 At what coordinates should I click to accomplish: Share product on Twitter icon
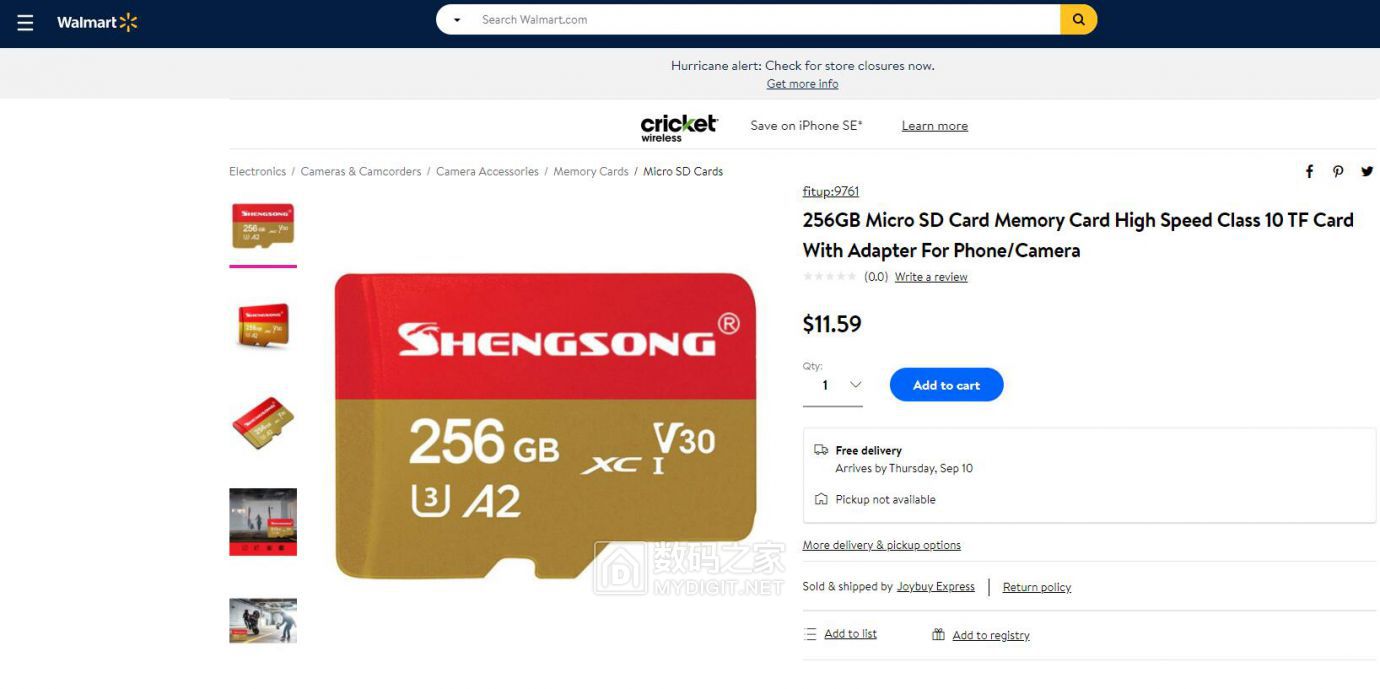click(1367, 171)
